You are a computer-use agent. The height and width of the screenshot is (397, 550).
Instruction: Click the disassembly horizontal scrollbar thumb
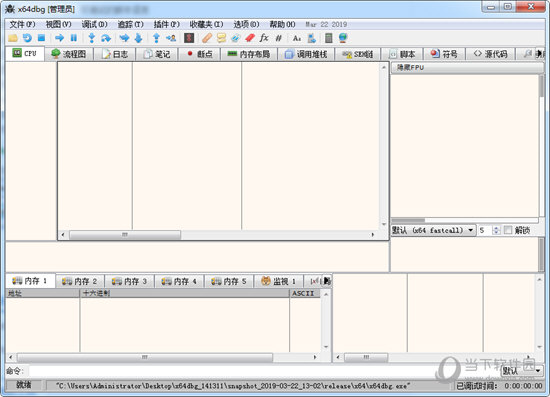tap(125, 235)
